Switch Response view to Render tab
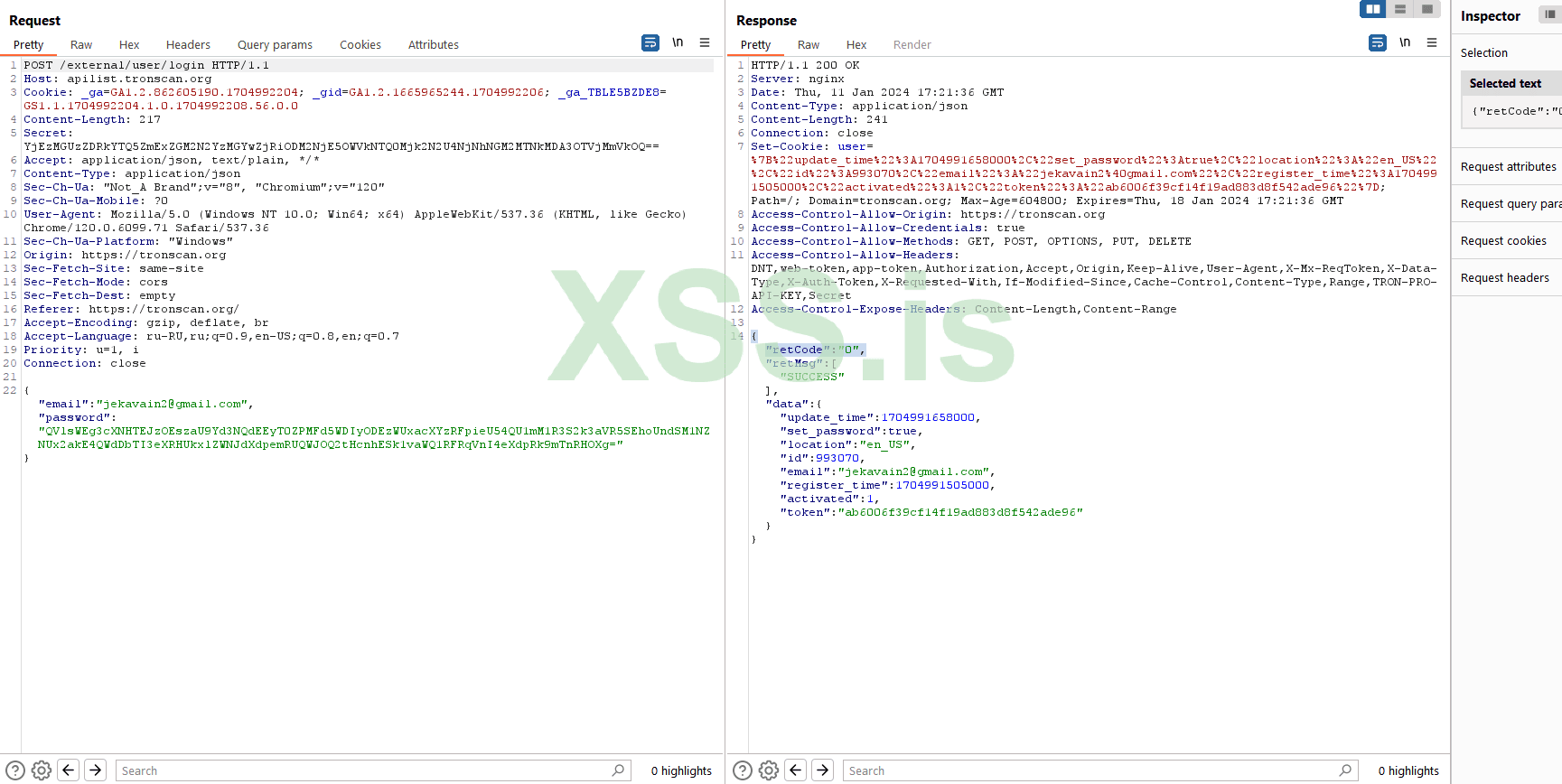Screen dimensions: 1562x784 pos(912,44)
